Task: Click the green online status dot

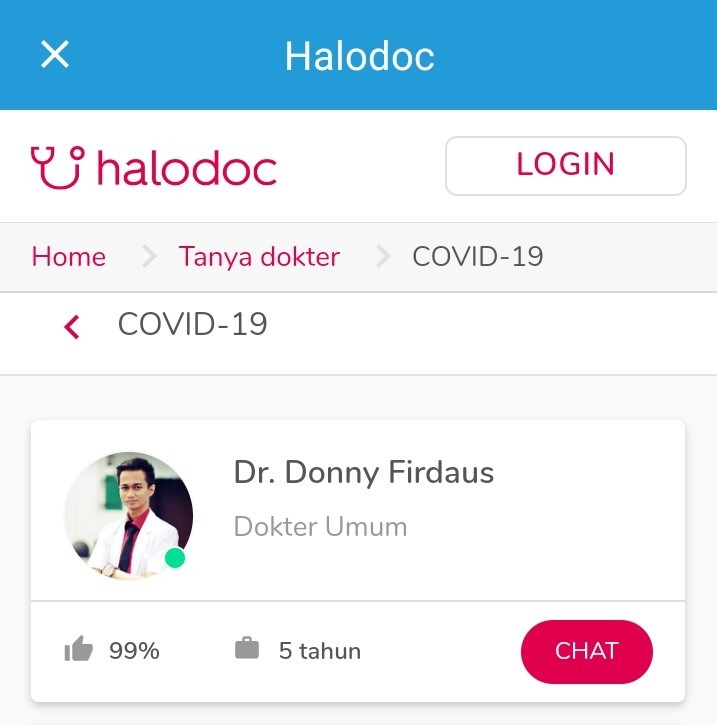Action: pyautogui.click(x=175, y=558)
